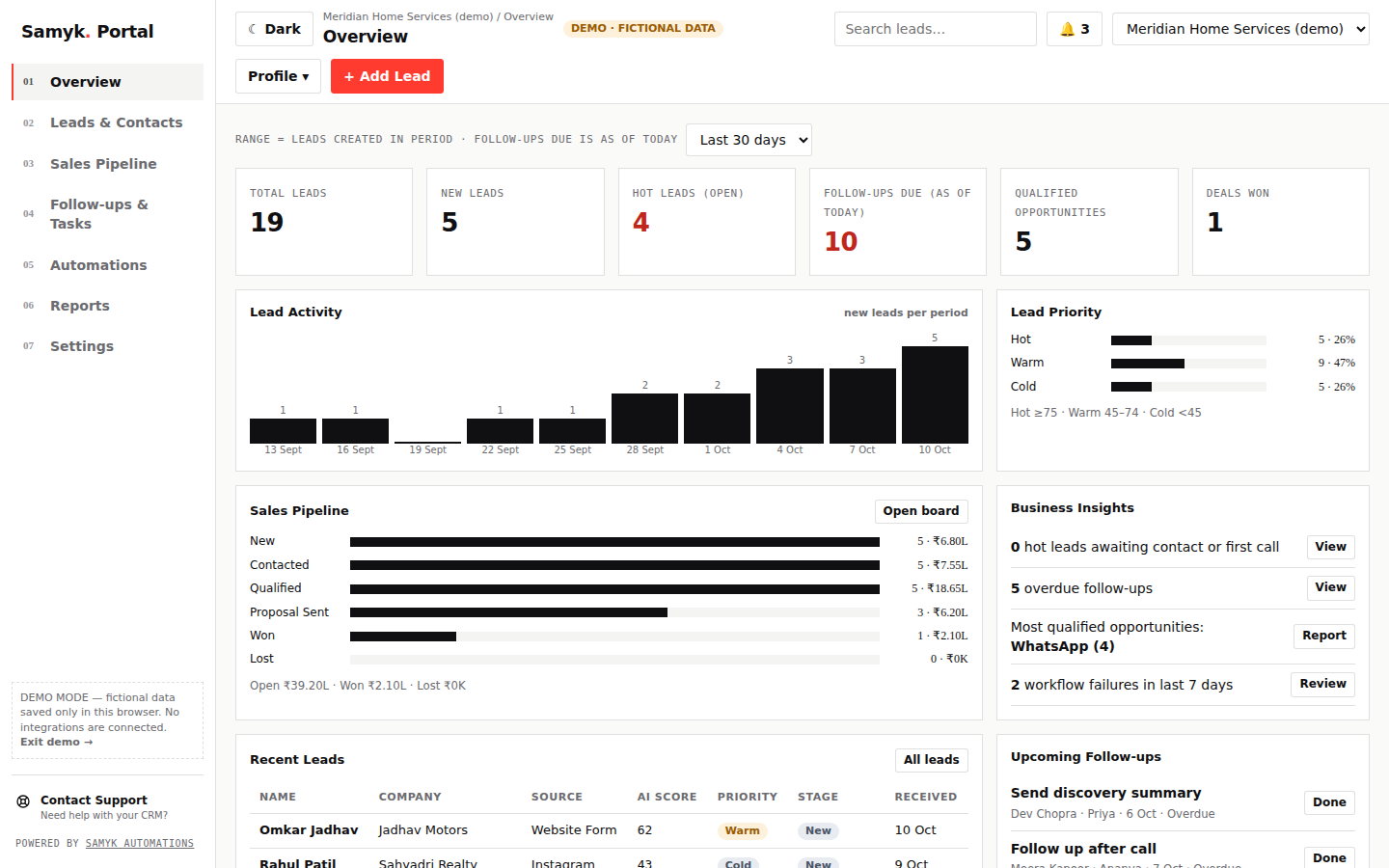Click Exit demo link
The height and width of the screenshot is (868, 1389).
[x=56, y=743]
